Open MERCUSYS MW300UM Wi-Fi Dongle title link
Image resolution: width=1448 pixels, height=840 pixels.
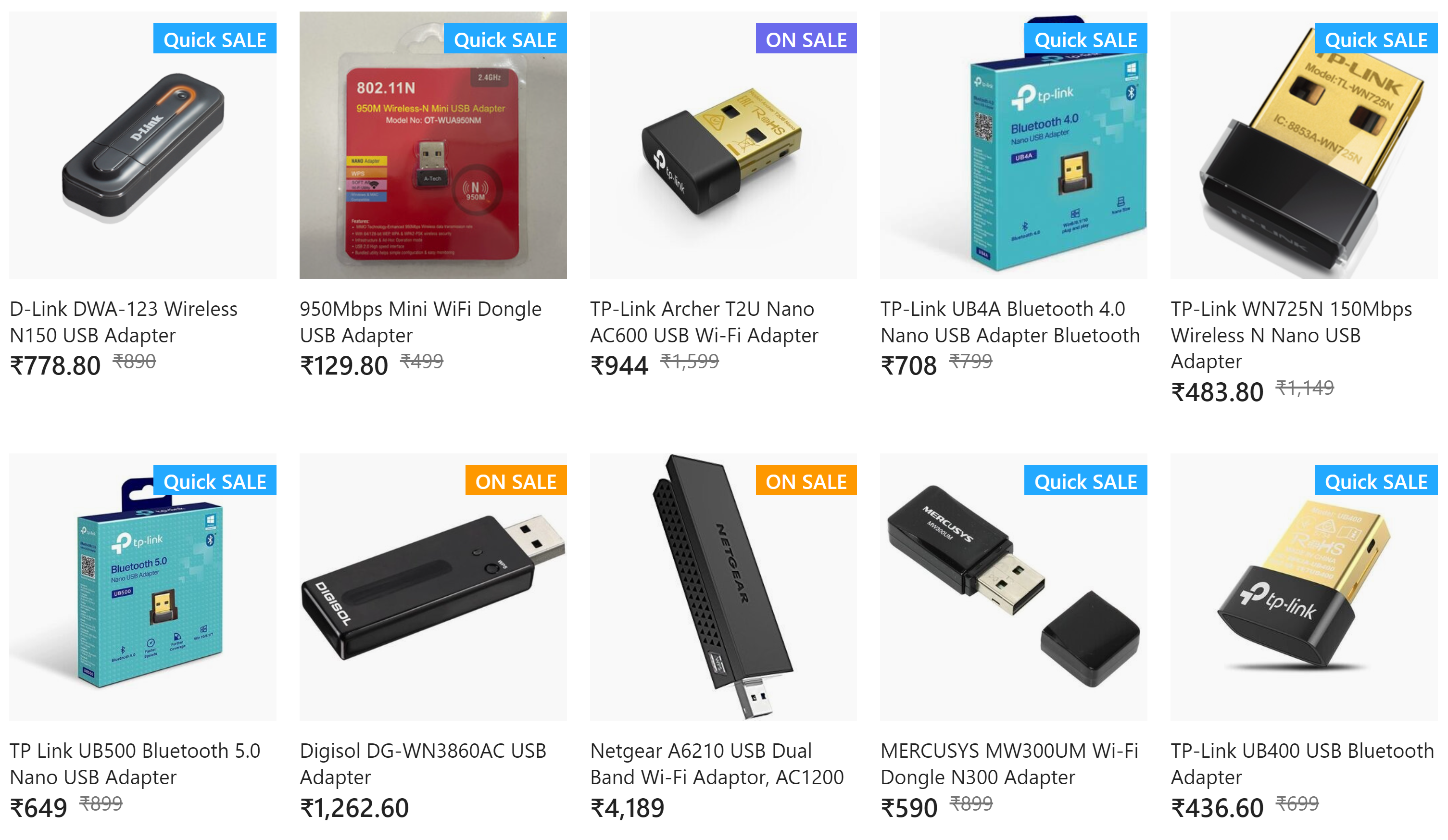pyautogui.click(x=1009, y=764)
